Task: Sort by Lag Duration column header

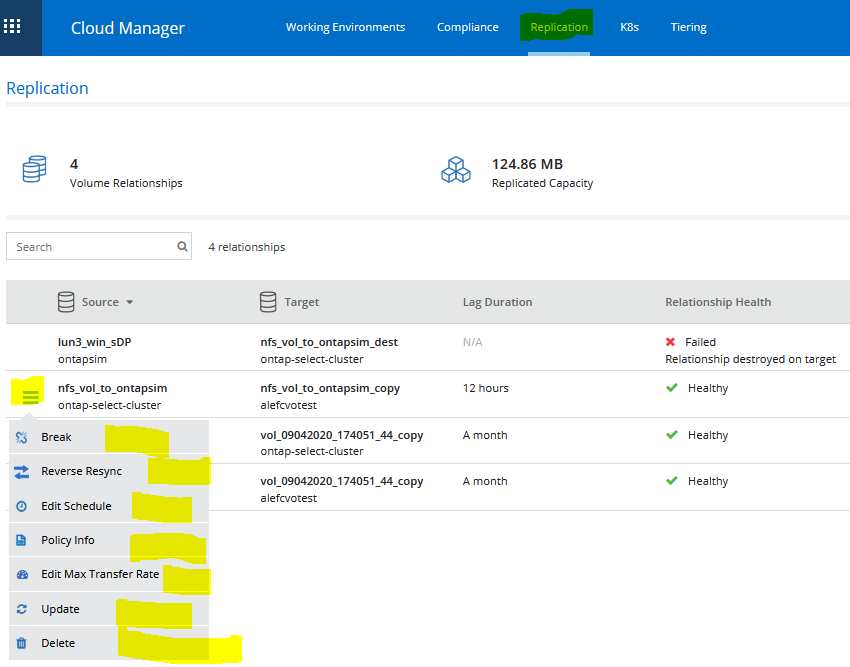Action: [x=498, y=302]
